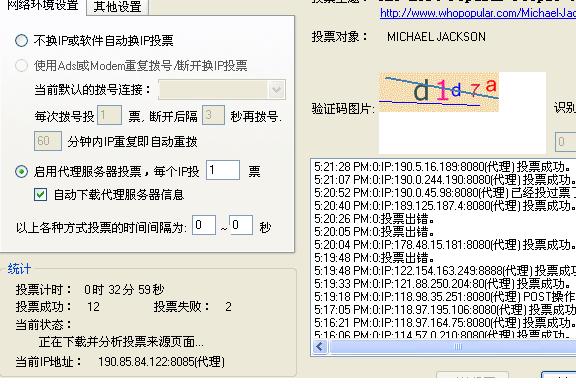
Task: Click the 每次拨号投 ticket count field
Action: pyautogui.click(x=109, y=115)
